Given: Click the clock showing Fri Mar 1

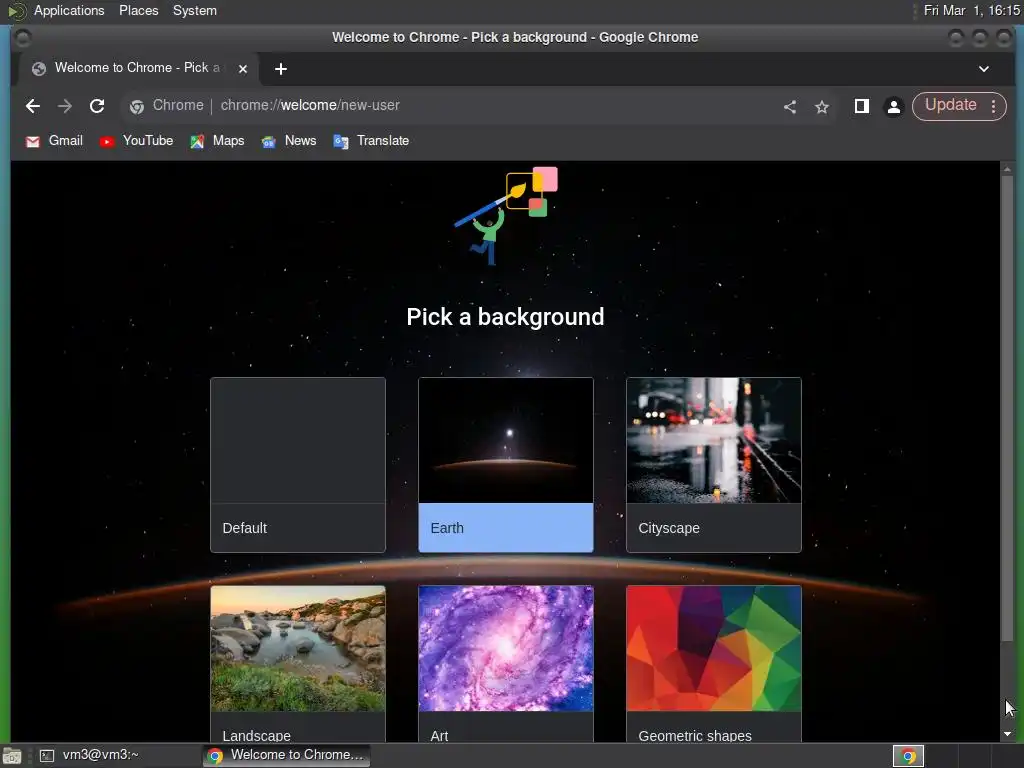Looking at the screenshot, I should (972, 10).
